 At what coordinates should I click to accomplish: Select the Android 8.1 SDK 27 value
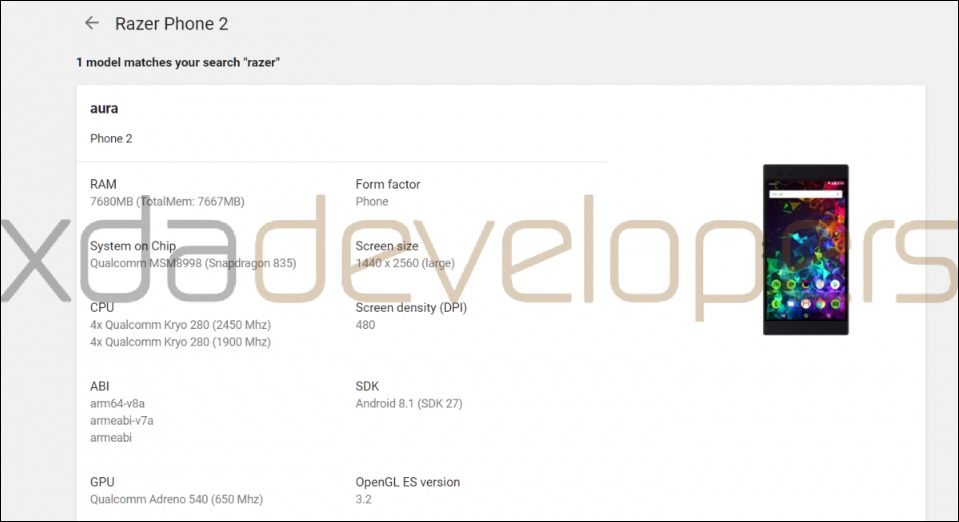[409, 403]
